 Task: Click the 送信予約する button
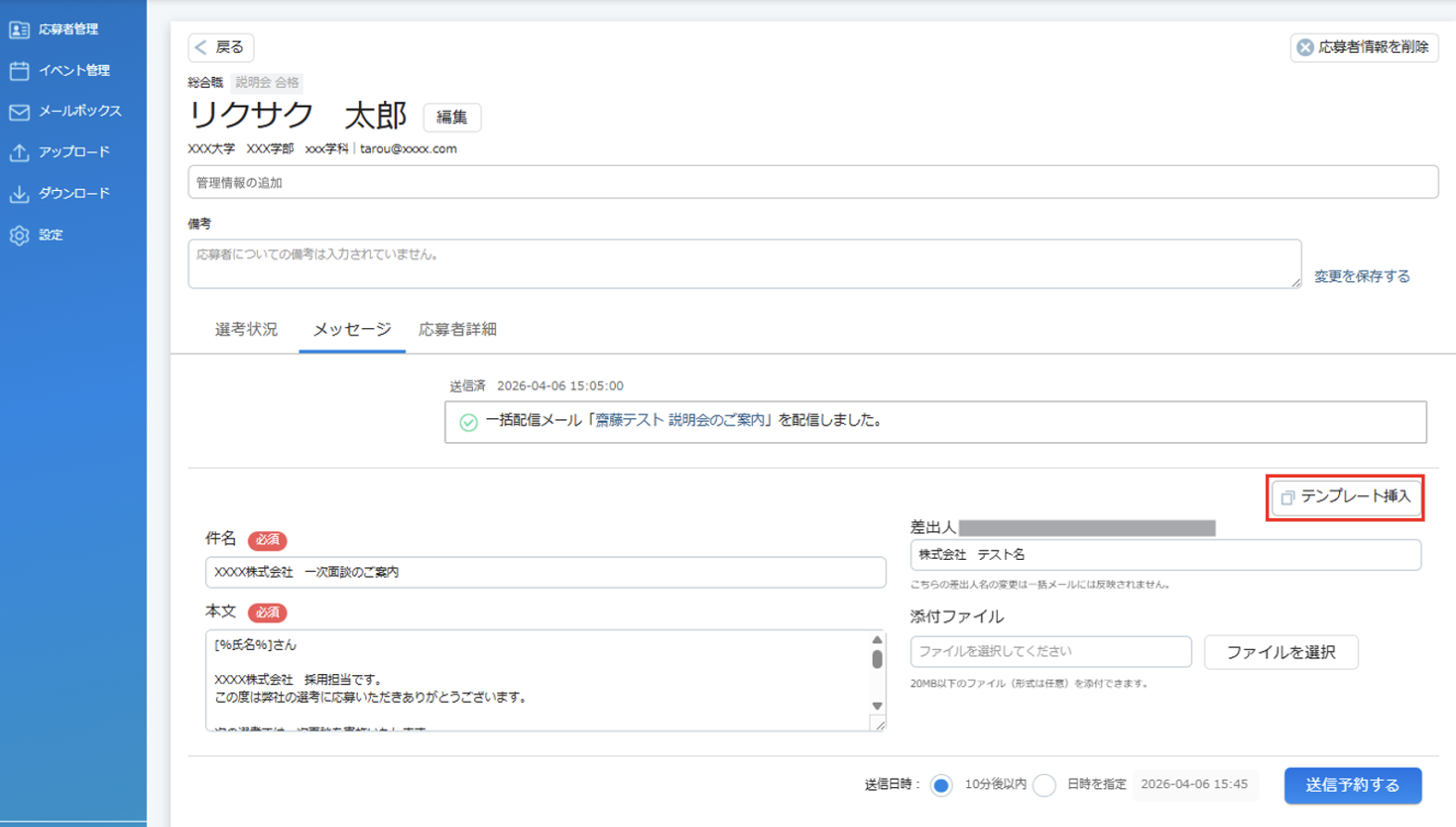(1352, 785)
